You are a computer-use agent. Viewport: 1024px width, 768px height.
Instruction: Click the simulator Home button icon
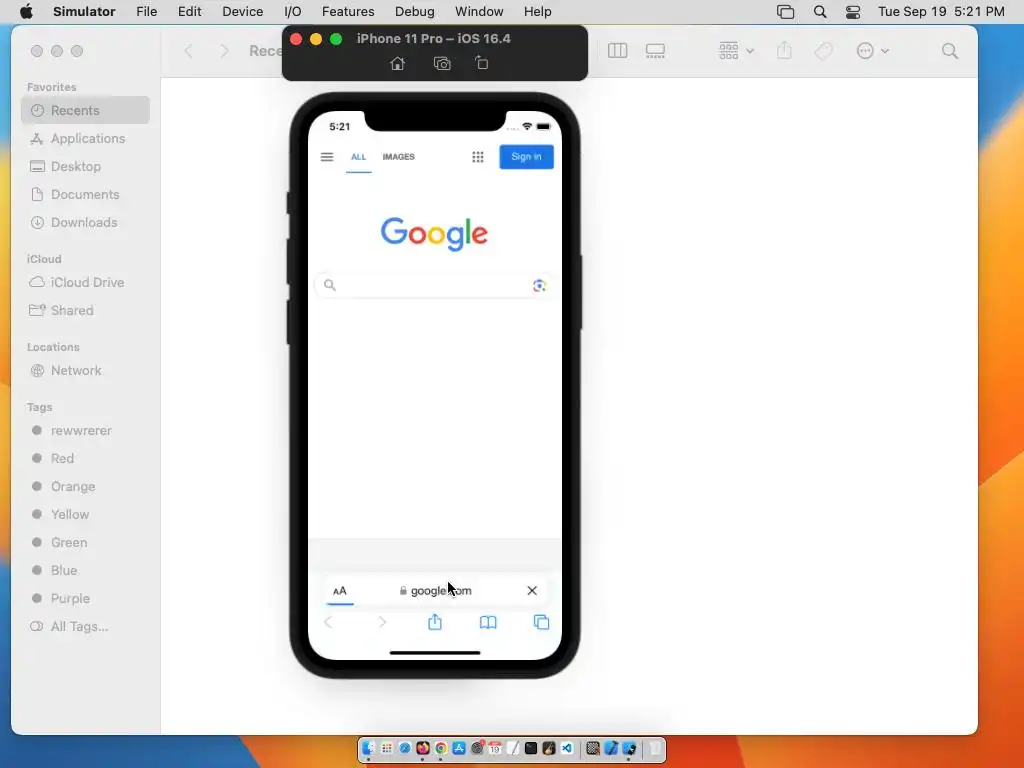[x=397, y=63]
